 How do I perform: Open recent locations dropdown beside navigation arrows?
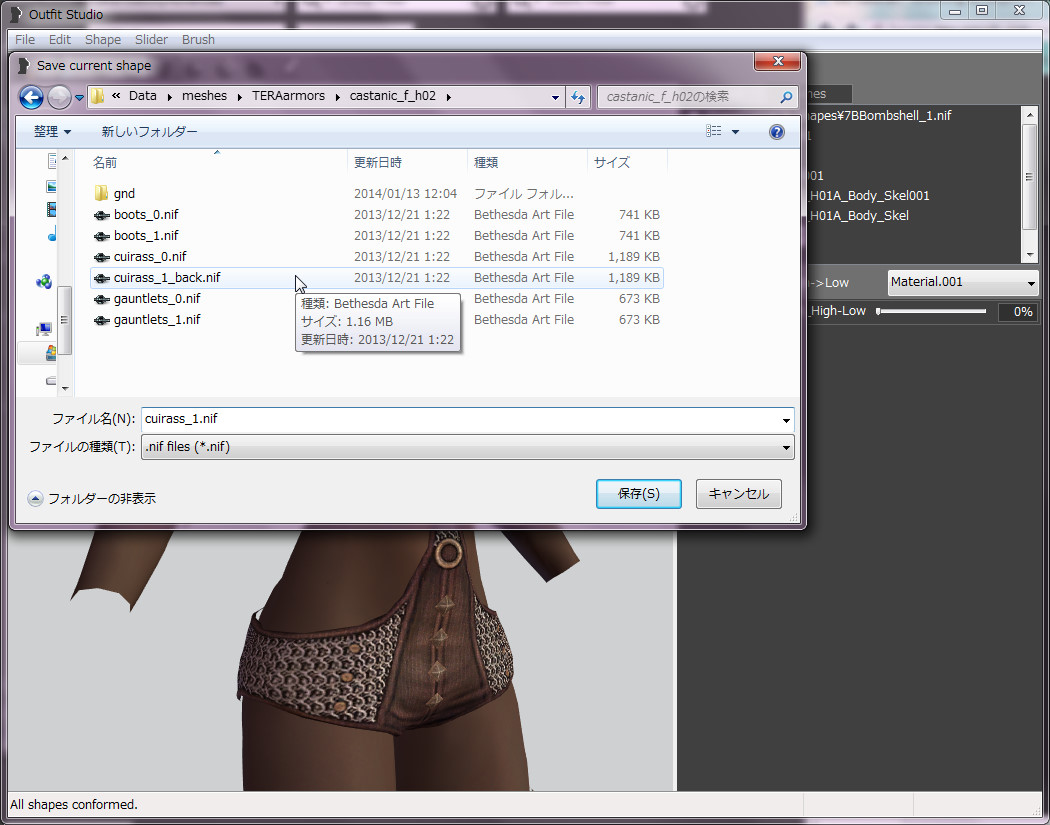[79, 98]
